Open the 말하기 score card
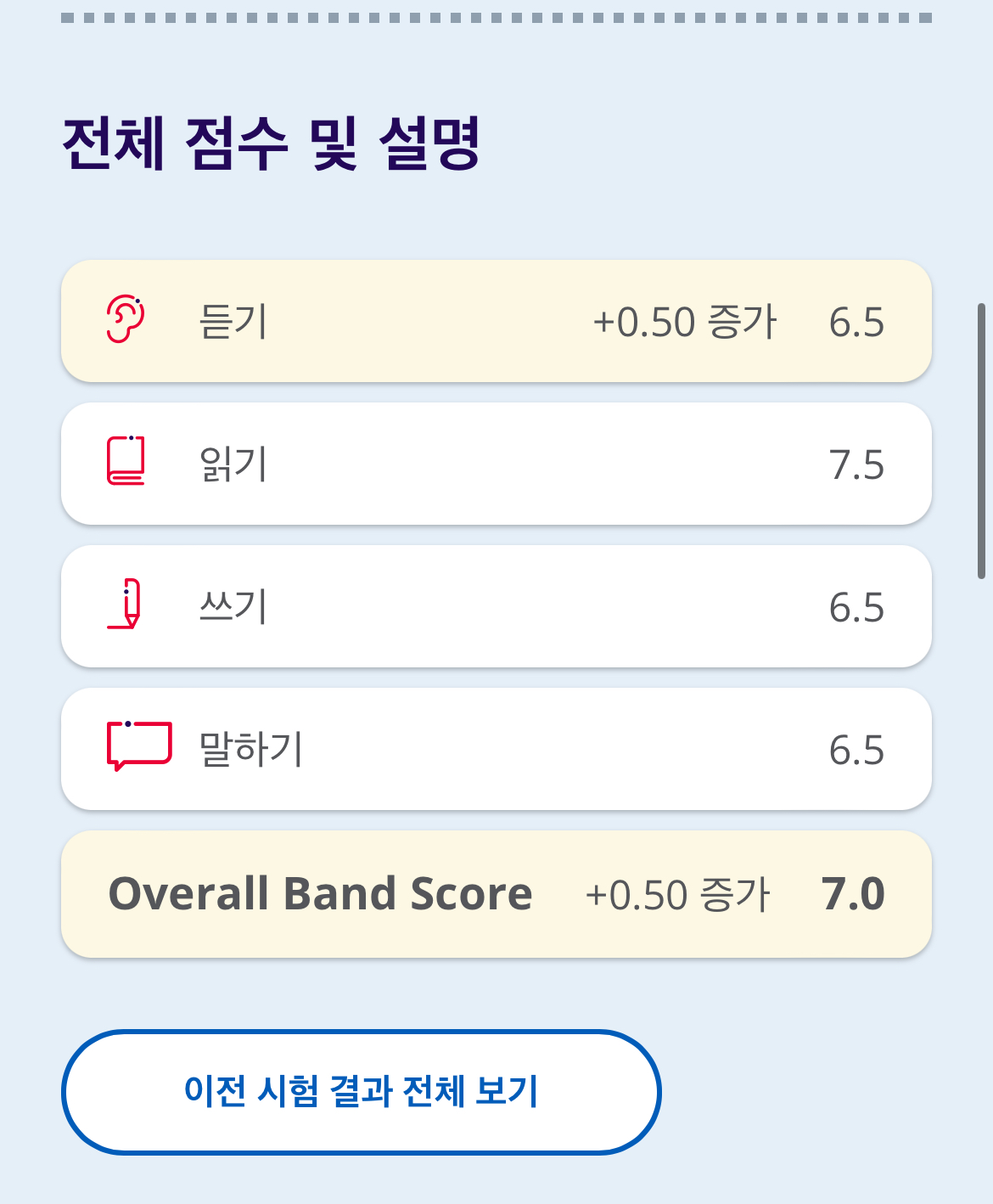Viewport: 993px width, 1204px height. coord(496,749)
